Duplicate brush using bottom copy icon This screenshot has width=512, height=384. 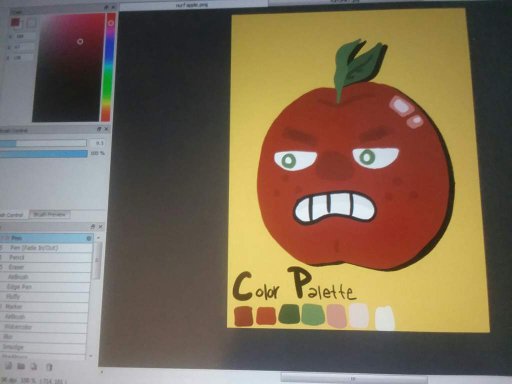[x=34, y=366]
